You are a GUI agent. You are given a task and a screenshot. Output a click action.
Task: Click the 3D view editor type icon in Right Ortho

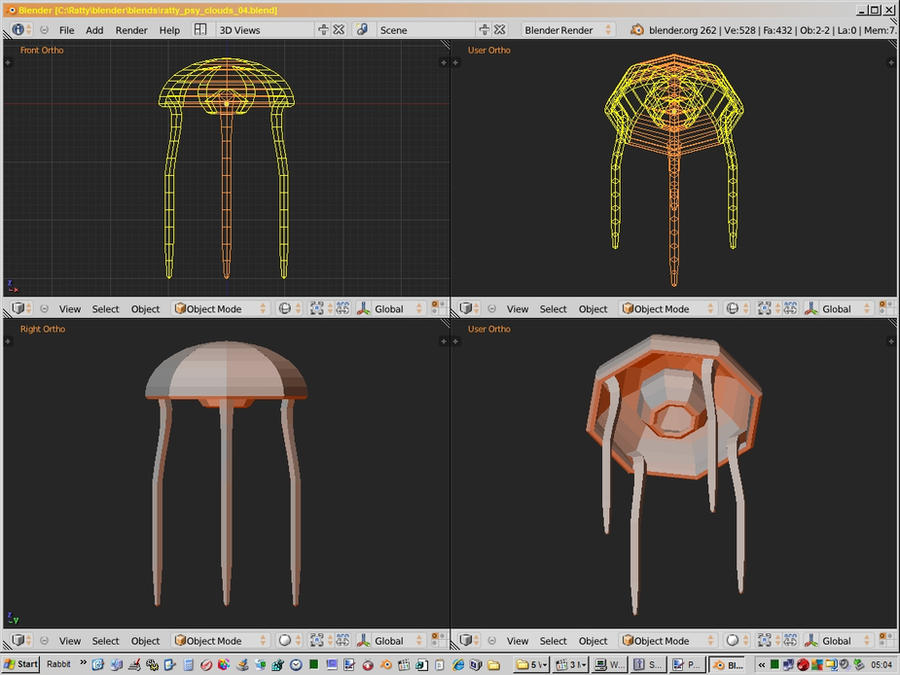tap(19, 641)
